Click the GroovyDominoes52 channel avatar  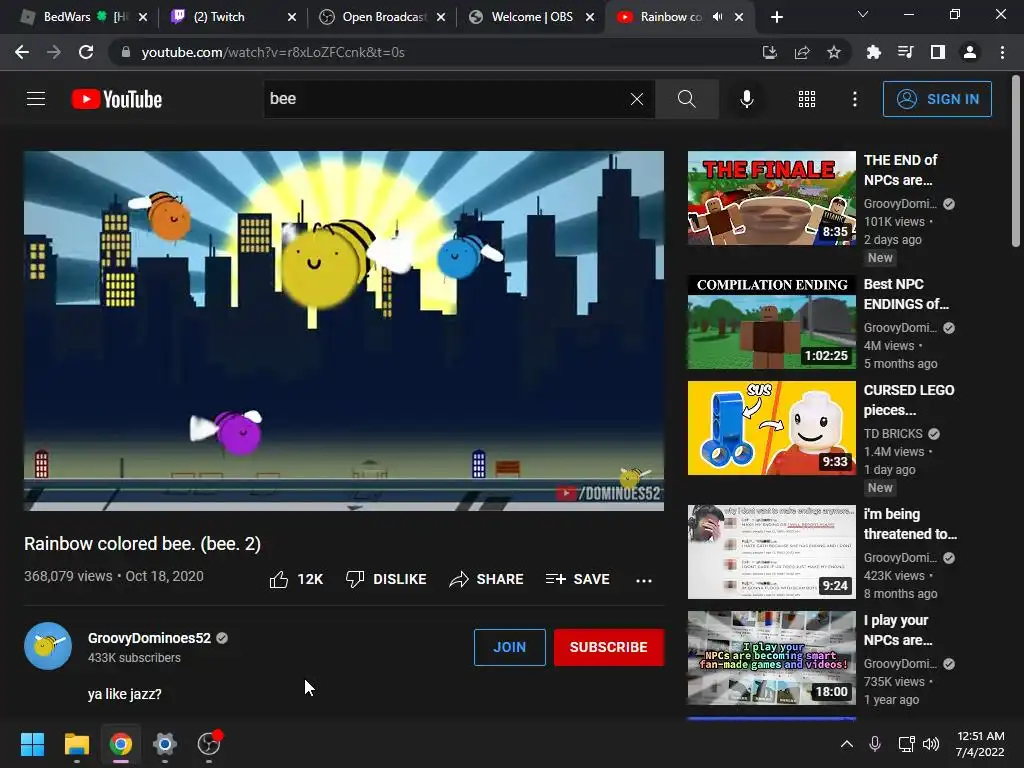point(48,646)
